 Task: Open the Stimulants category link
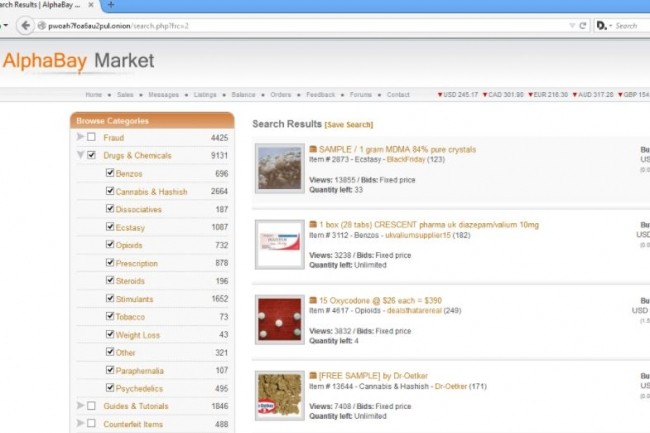coord(134,299)
